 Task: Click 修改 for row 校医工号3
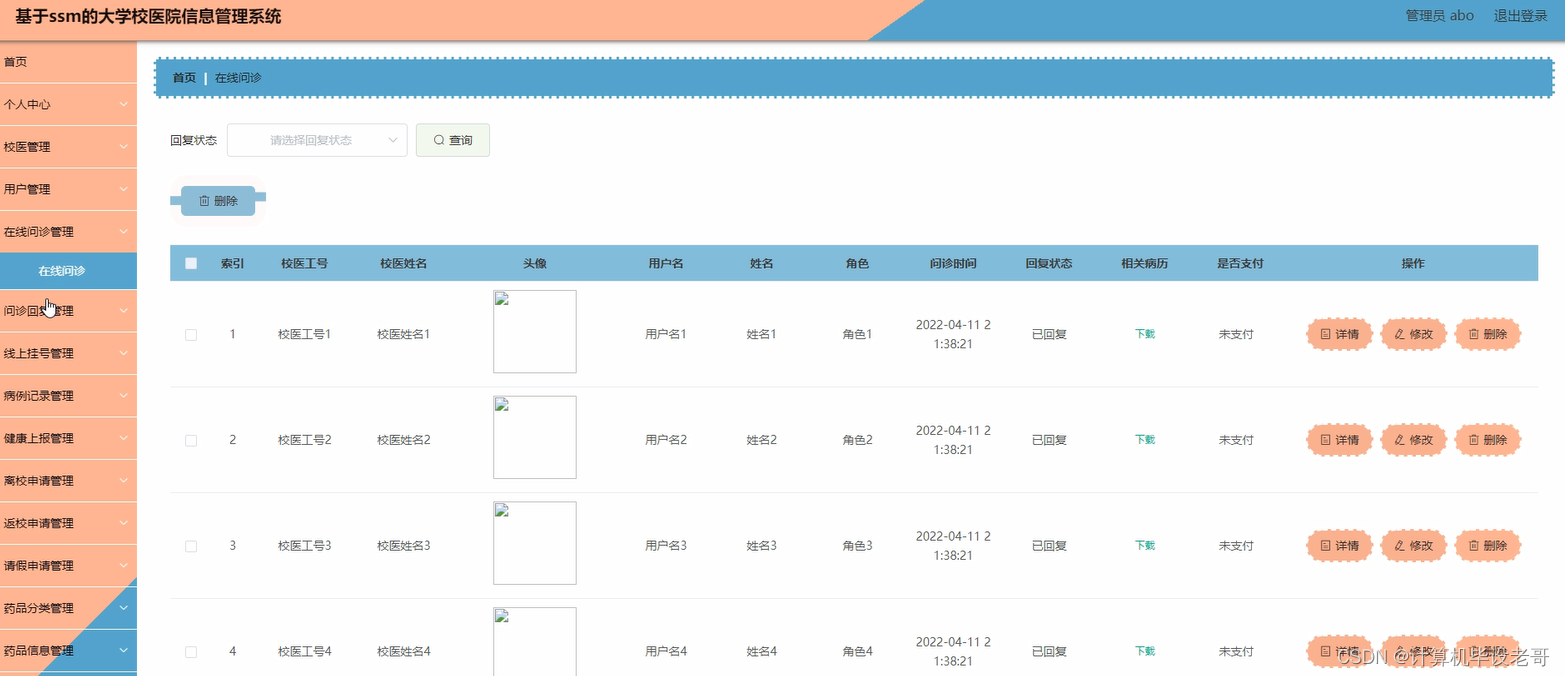[x=1414, y=546]
